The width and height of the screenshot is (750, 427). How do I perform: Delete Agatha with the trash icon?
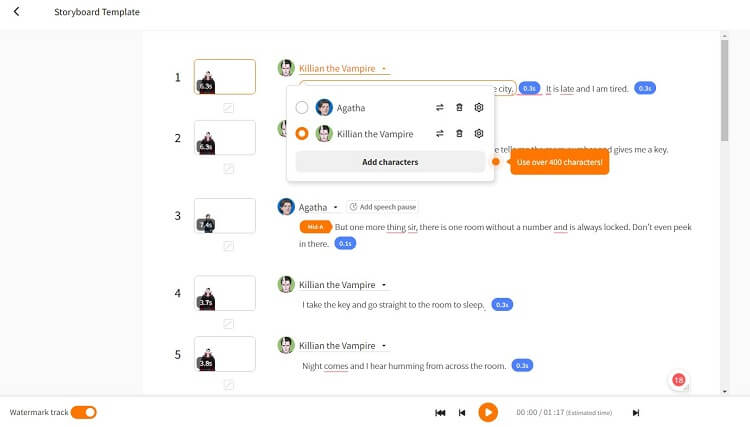coord(459,108)
